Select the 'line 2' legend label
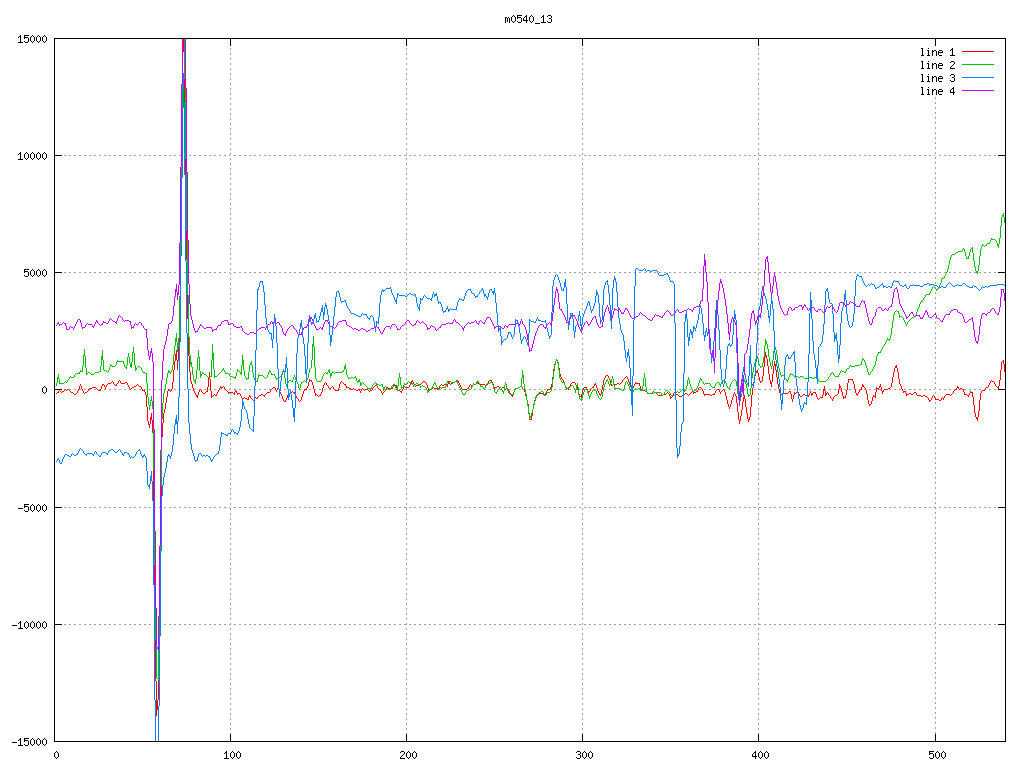1024x768 pixels. click(x=937, y=65)
